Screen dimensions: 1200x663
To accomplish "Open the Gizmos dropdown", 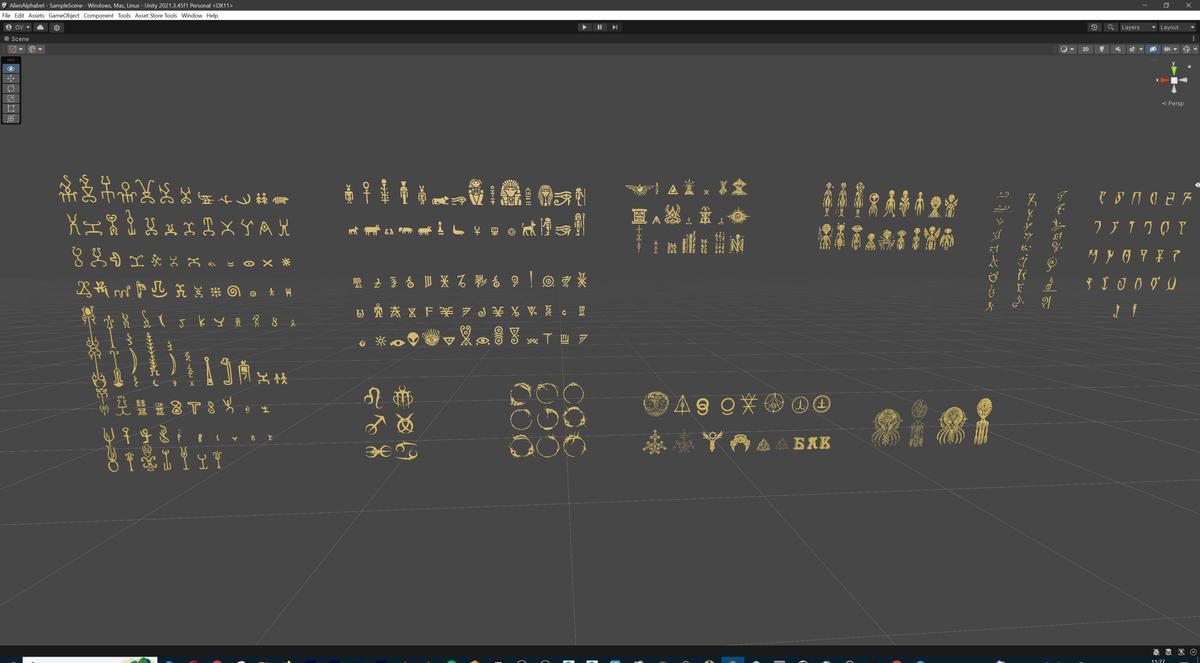I will click(x=1187, y=49).
